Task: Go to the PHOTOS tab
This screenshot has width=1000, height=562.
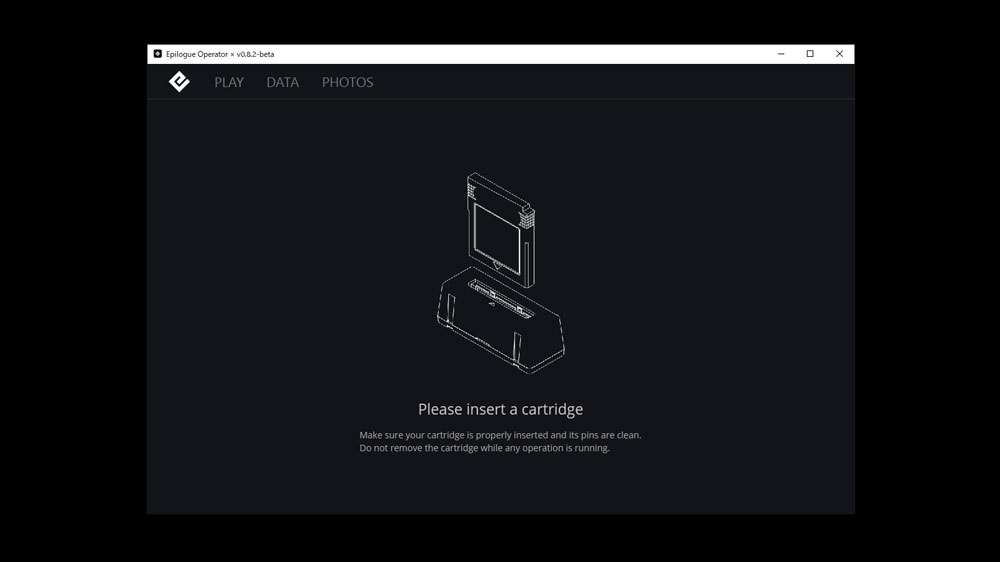Action: click(347, 82)
